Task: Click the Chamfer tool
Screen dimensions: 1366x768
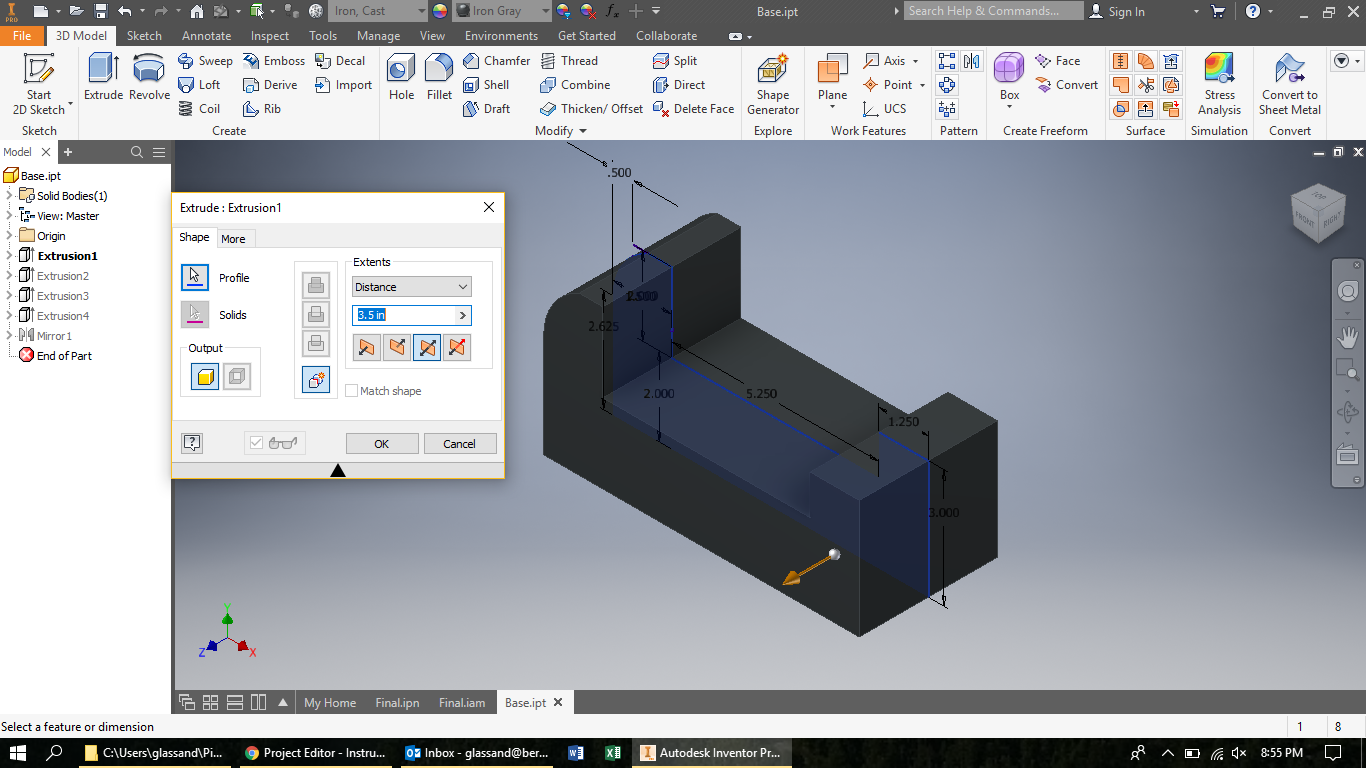Action: (497, 61)
